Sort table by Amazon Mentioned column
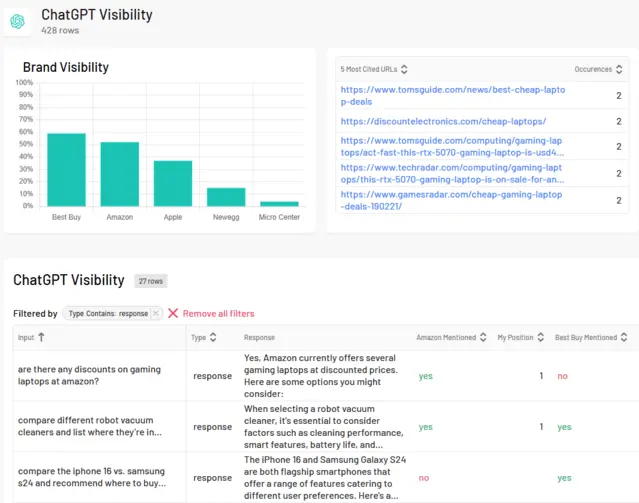 [x=484, y=338]
